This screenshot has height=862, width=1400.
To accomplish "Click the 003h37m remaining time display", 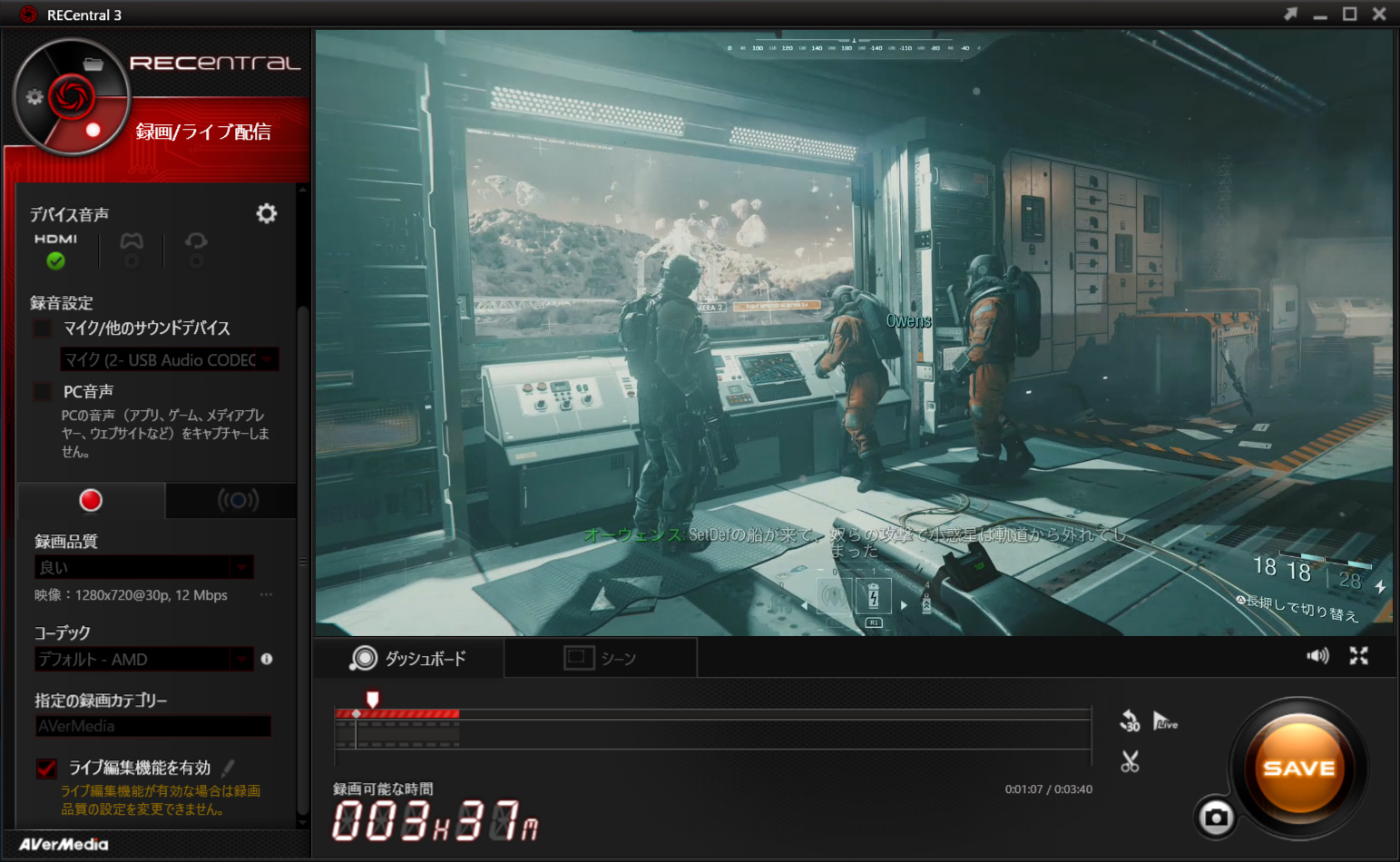I will pos(436,820).
